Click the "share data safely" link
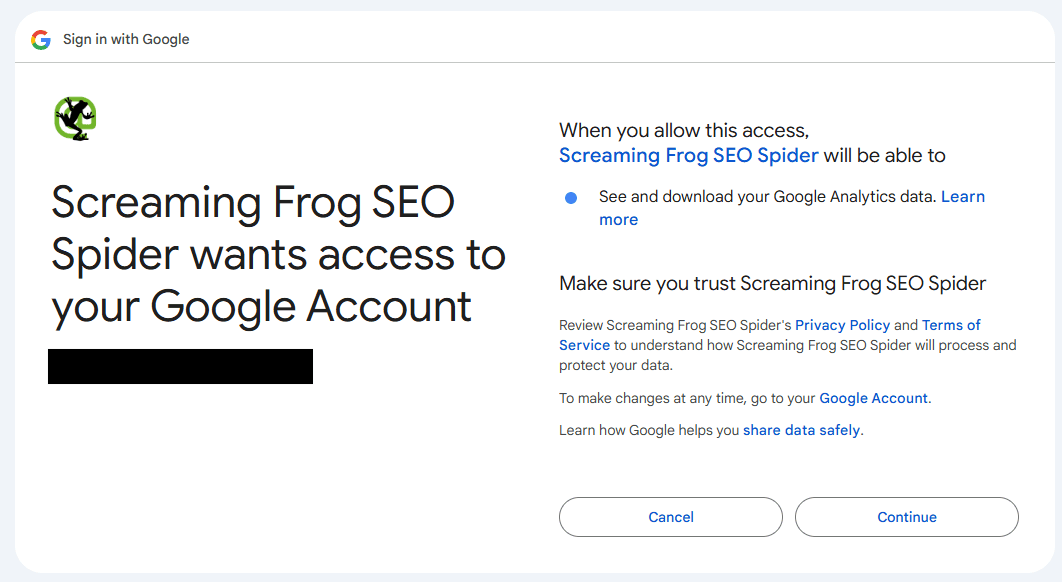The image size is (1062, 582). point(801,429)
